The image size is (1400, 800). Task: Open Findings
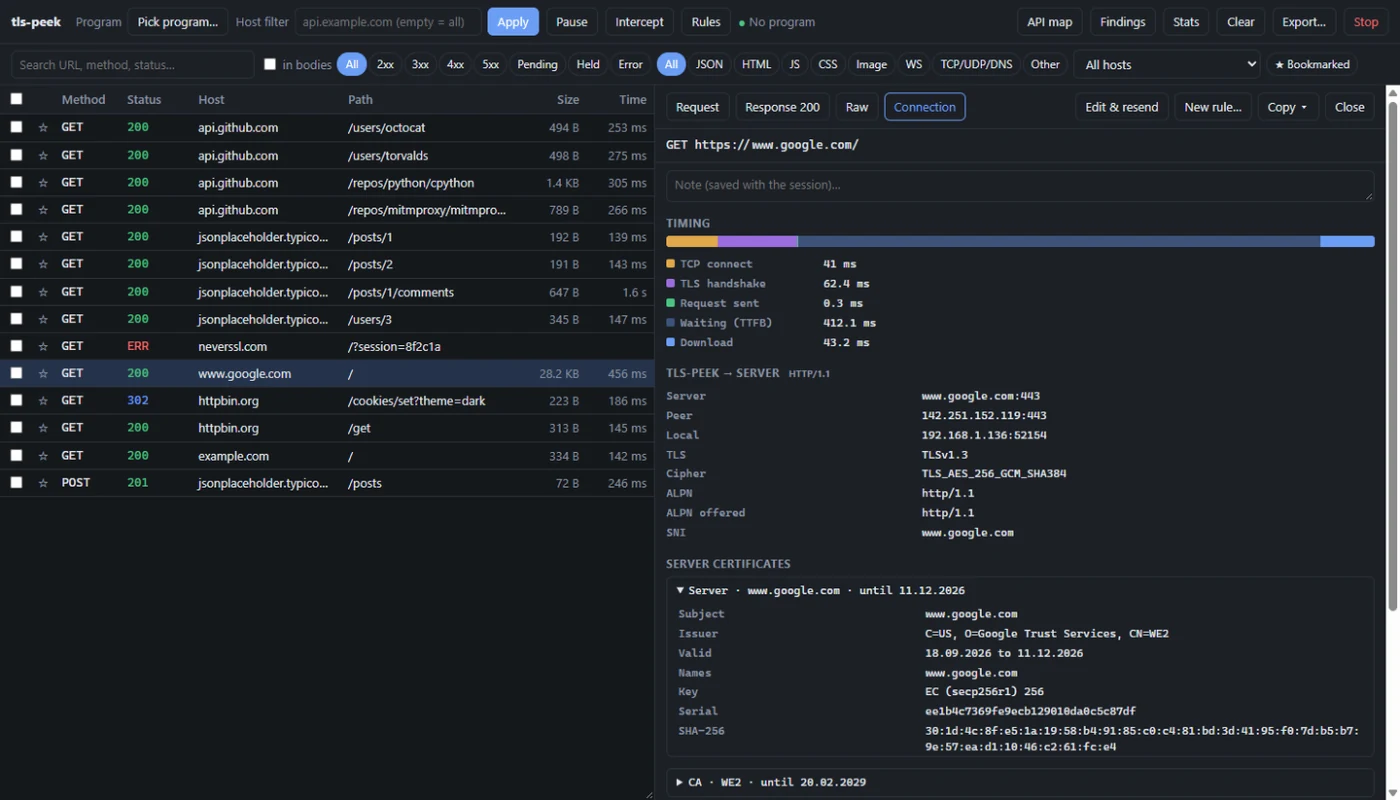[x=1123, y=22]
